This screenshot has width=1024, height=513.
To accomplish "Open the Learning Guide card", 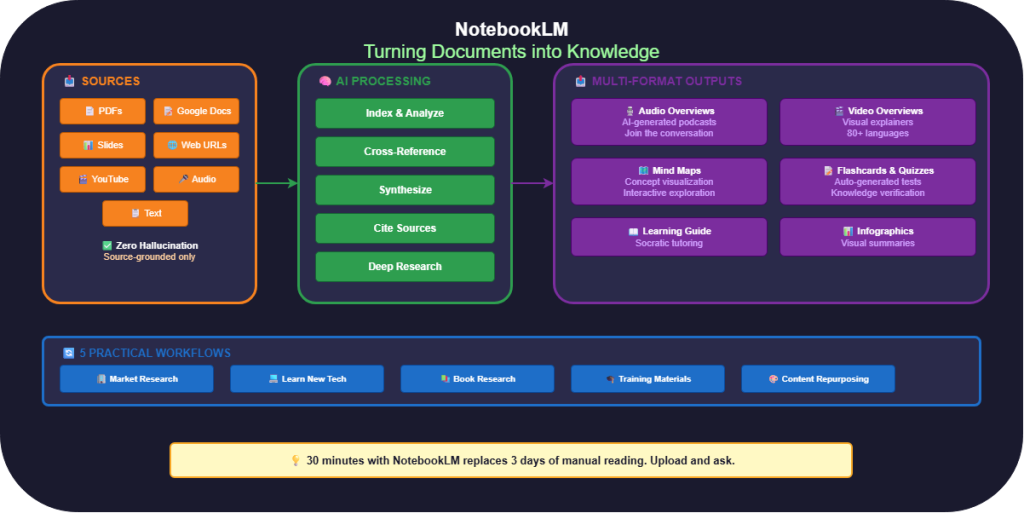I will pos(669,237).
